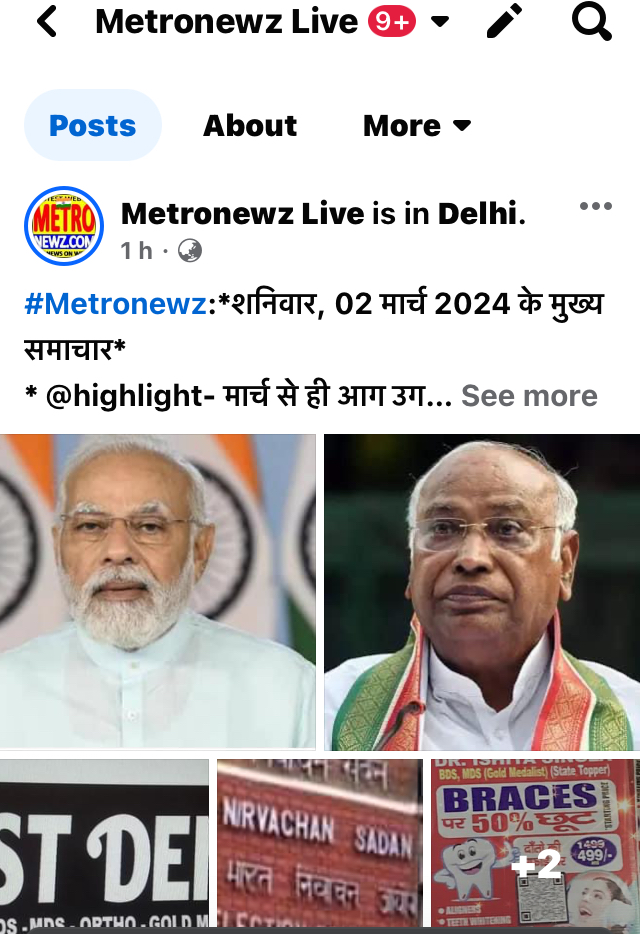The width and height of the screenshot is (640, 934).
Task: Click the public globe audience icon
Action: click(x=189, y=251)
